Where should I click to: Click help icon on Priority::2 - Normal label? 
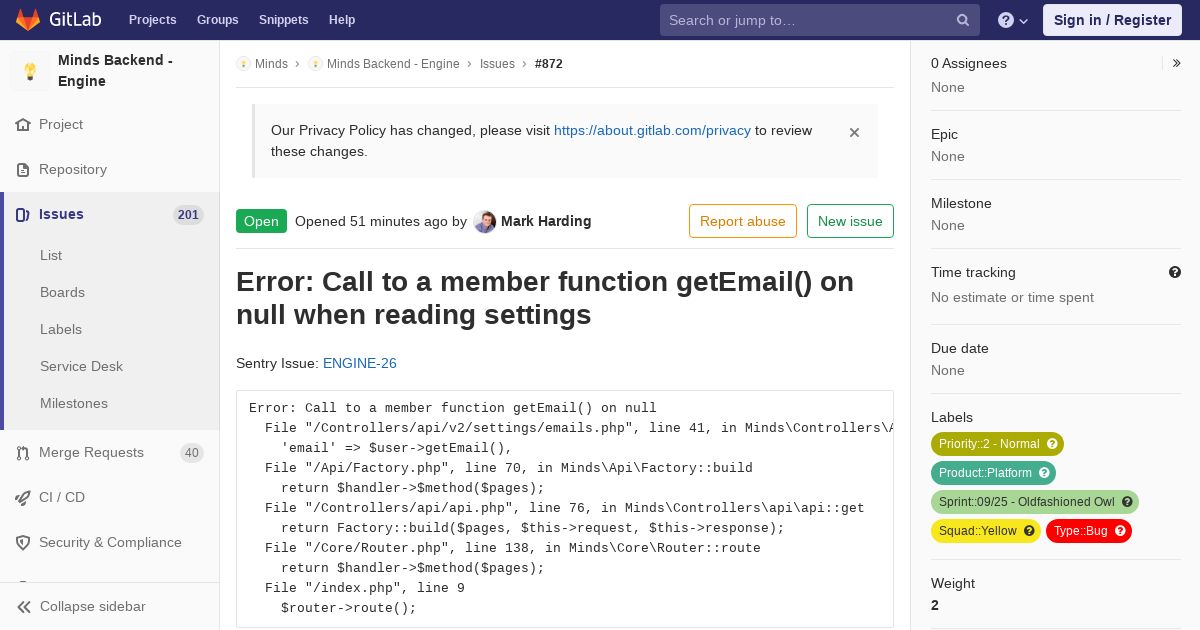(1052, 444)
